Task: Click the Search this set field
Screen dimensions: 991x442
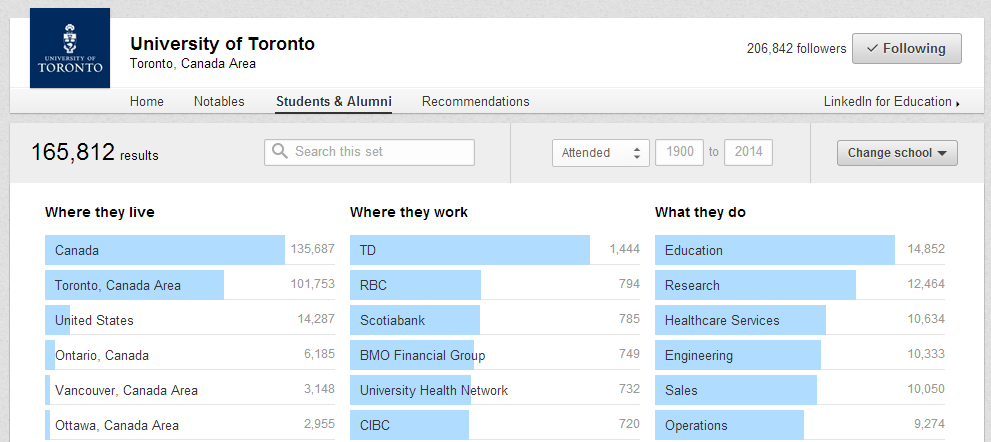Action: 380,152
